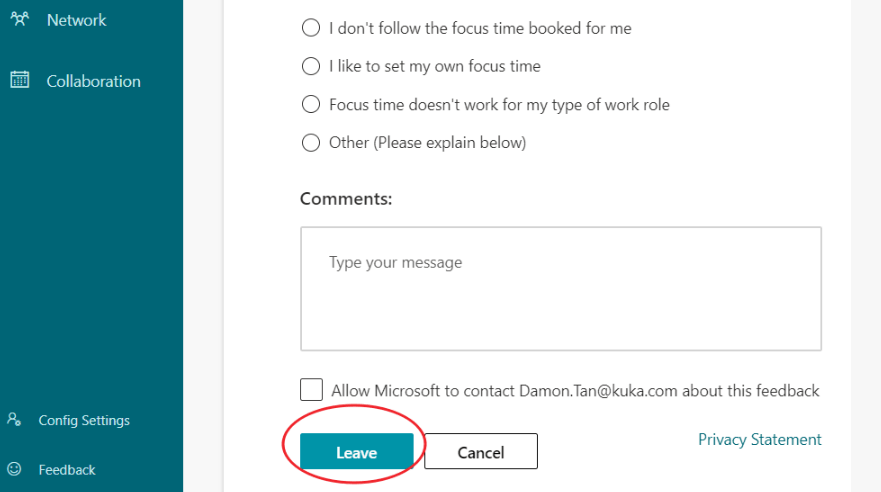Select the "Other (Please explain below)" option
The height and width of the screenshot is (492, 881).
tap(311, 142)
